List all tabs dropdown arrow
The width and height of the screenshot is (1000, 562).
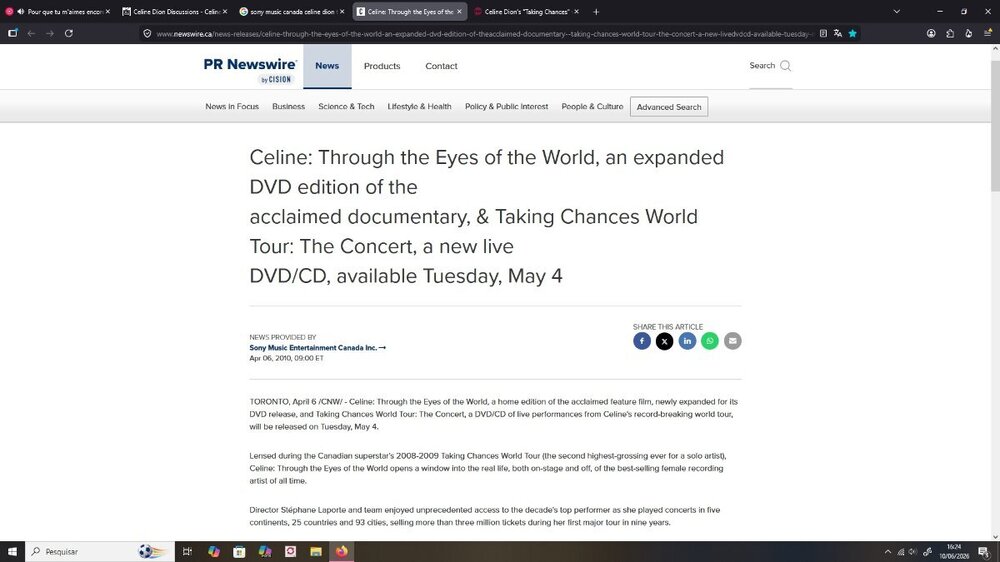(x=896, y=11)
